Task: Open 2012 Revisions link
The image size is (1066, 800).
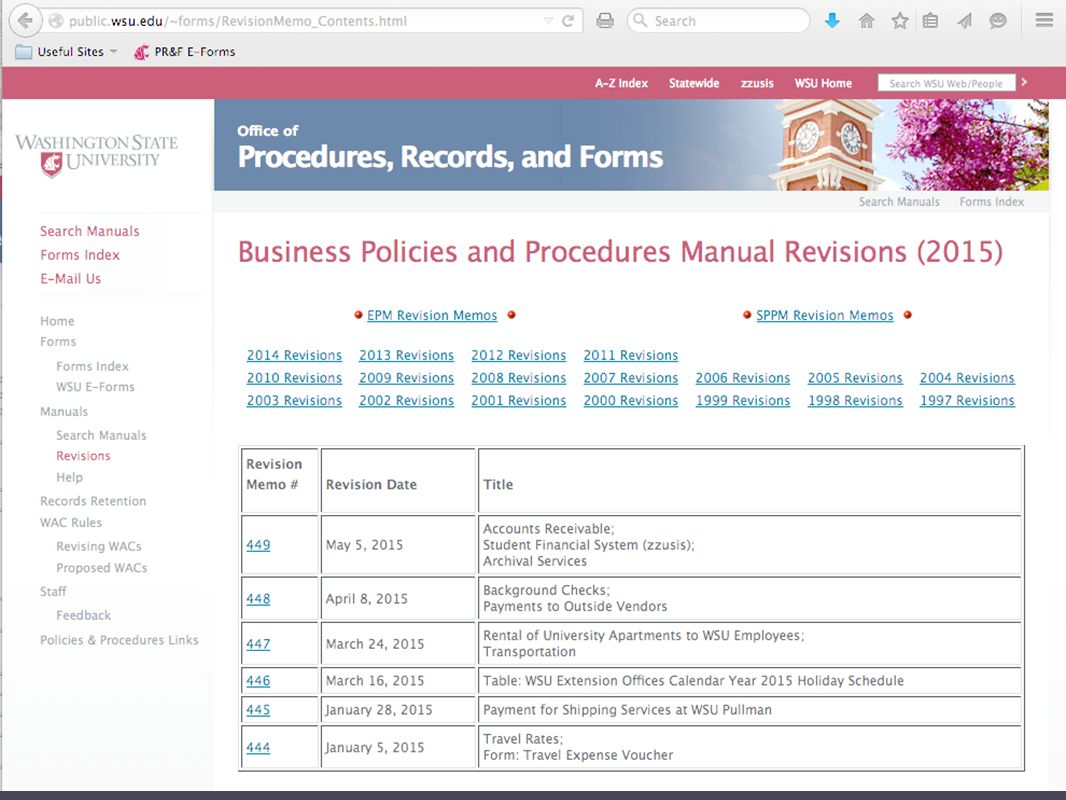Action: pos(519,355)
